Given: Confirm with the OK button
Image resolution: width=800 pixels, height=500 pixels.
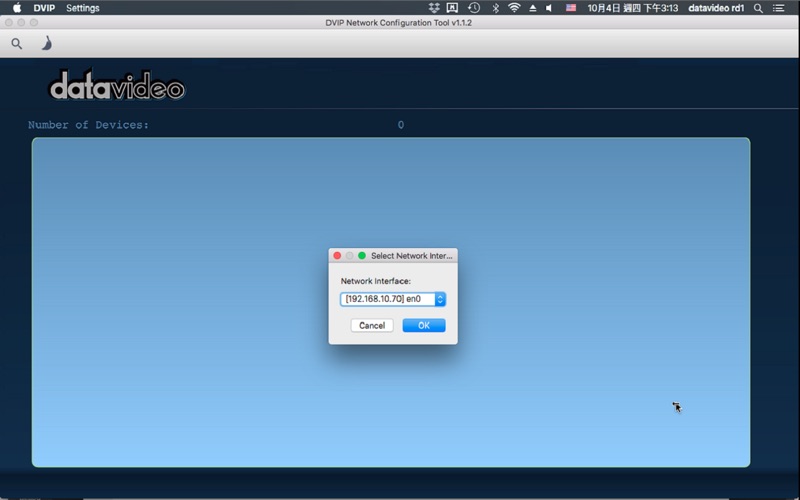Looking at the screenshot, I should pyautogui.click(x=424, y=326).
